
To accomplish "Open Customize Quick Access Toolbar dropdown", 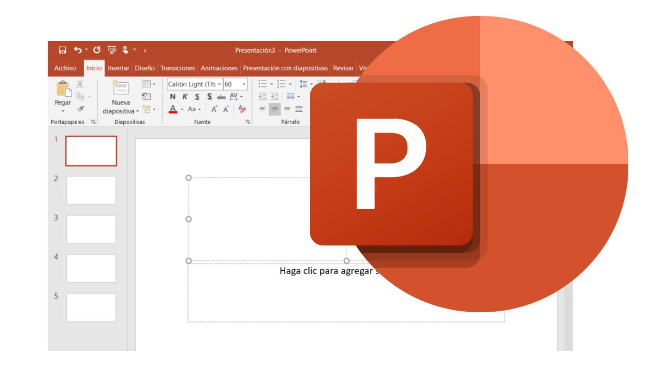I will [x=145, y=50].
